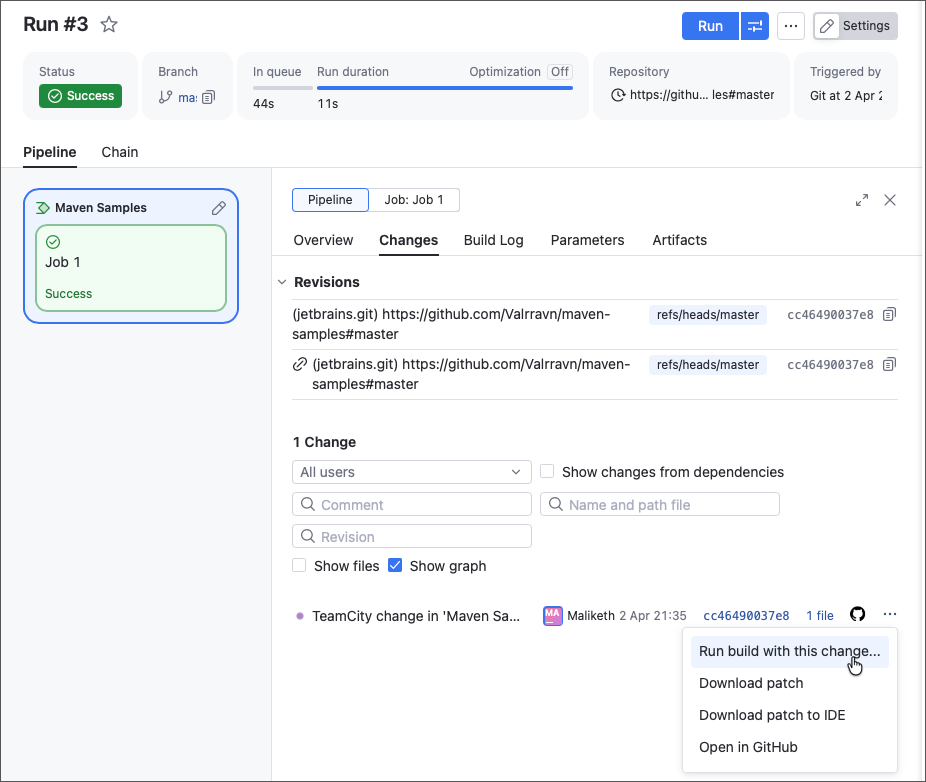Open the top more actions ellipsis
Image resolution: width=926 pixels, height=782 pixels.
[x=791, y=26]
